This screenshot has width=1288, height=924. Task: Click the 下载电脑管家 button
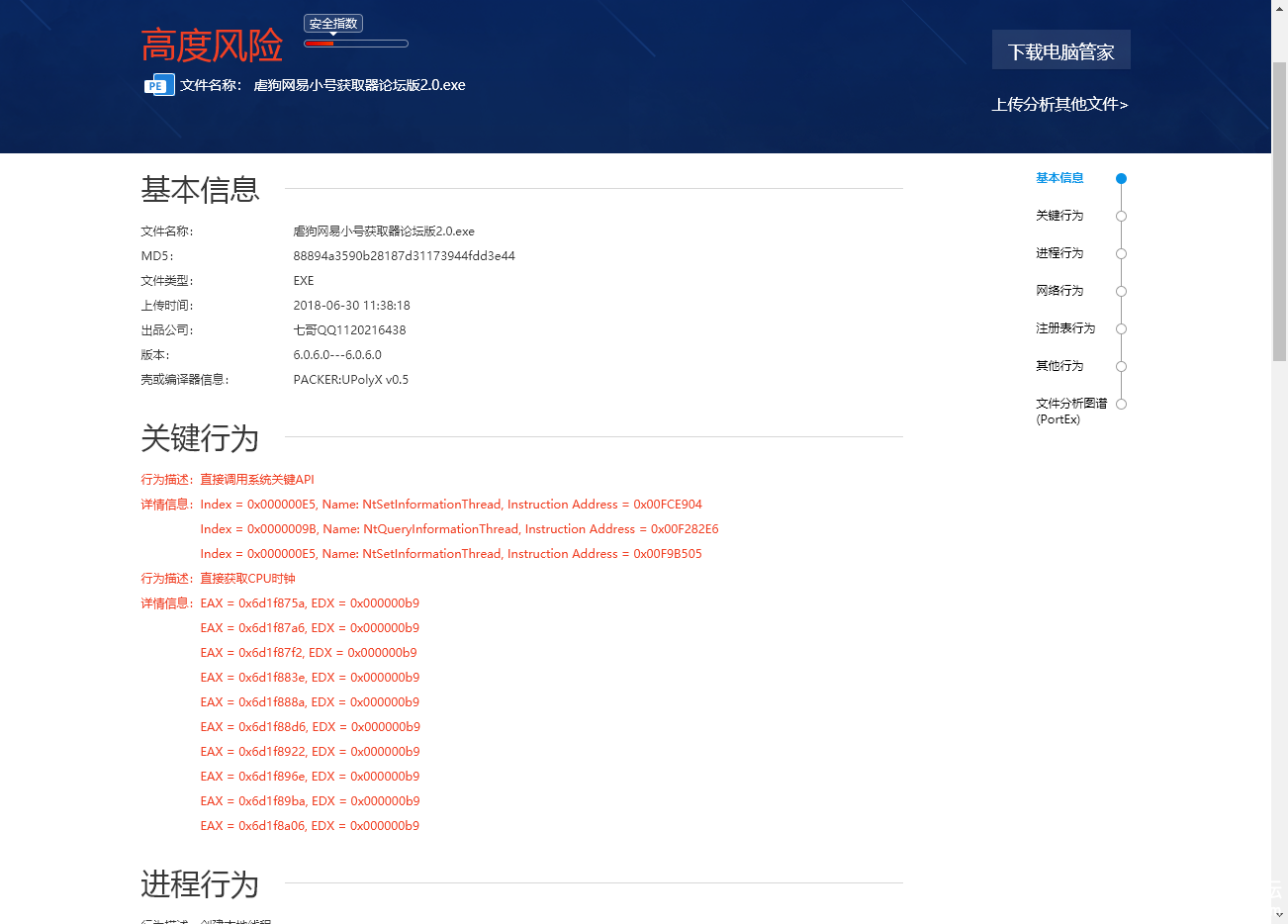coord(1061,49)
